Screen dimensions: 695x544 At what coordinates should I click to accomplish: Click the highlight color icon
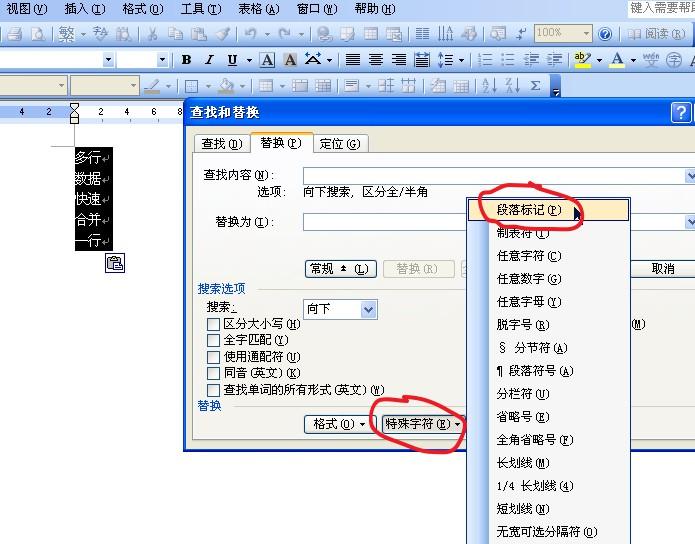pos(582,59)
